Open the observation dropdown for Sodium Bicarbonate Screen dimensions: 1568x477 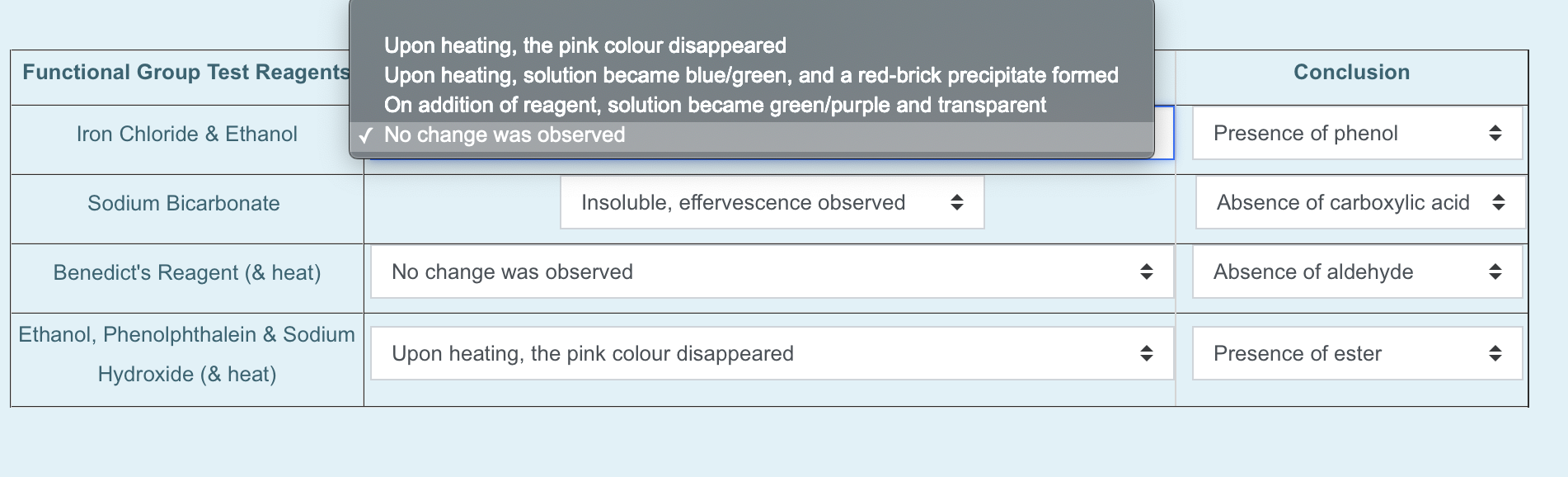[x=772, y=202]
